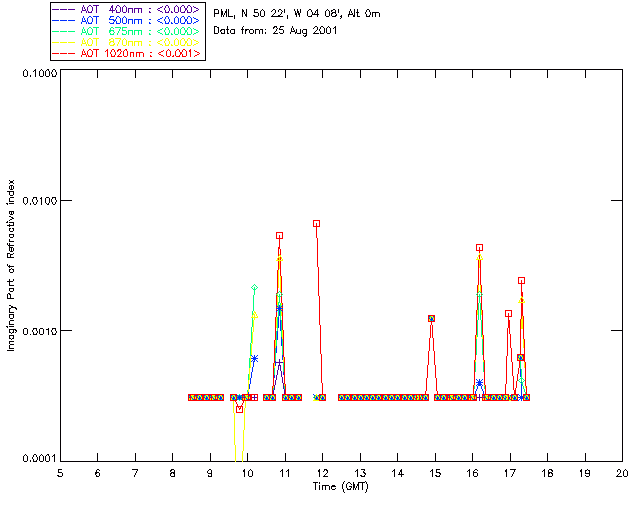
Task: Click the x-axis label 20
Action: pyautogui.click(x=622, y=473)
